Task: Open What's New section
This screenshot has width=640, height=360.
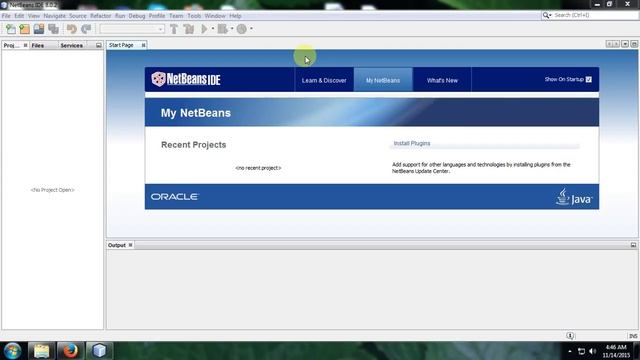Action: 442,80
